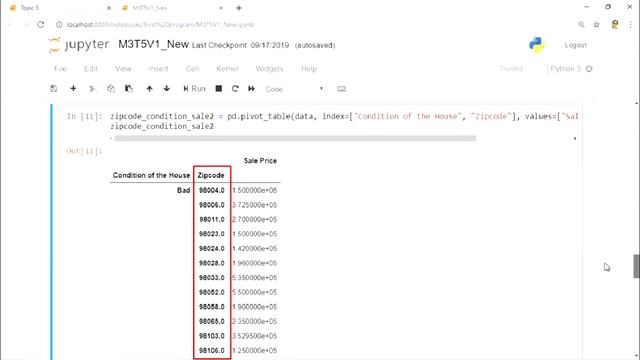Open the command palette keyboard icon
Screen dimensions: 640x360
(341, 89)
